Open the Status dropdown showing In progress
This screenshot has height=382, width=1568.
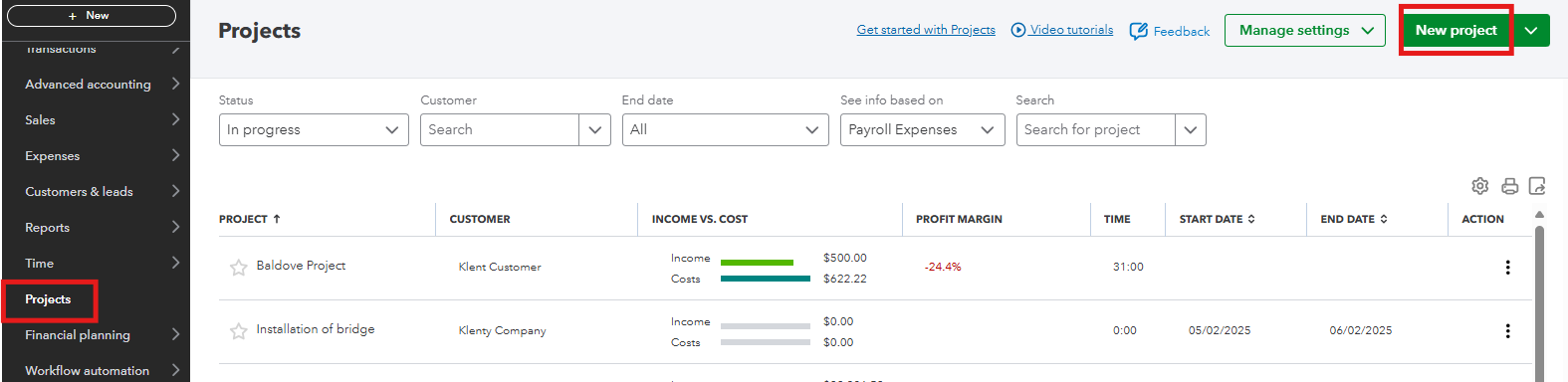click(x=314, y=129)
